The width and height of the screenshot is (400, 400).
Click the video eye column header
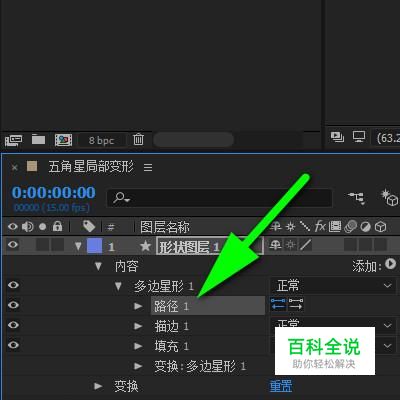[x=13, y=227]
